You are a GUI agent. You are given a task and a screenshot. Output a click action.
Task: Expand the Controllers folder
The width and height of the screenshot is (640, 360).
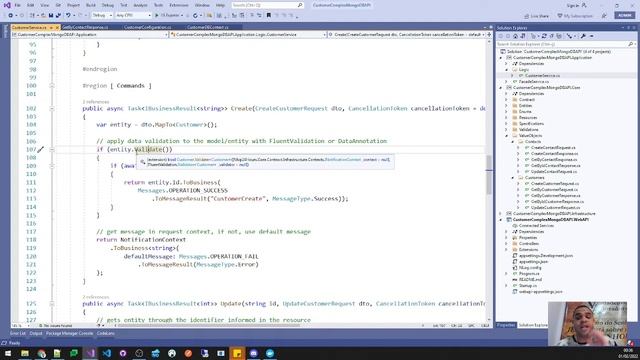[507, 244]
